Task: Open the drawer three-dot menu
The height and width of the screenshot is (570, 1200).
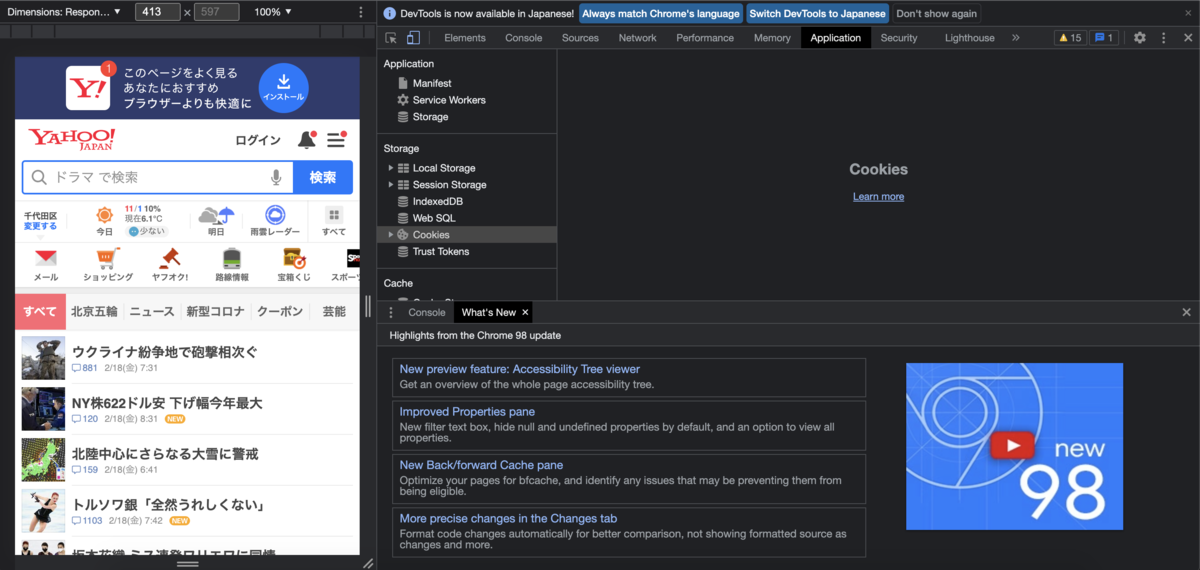Action: pos(391,313)
